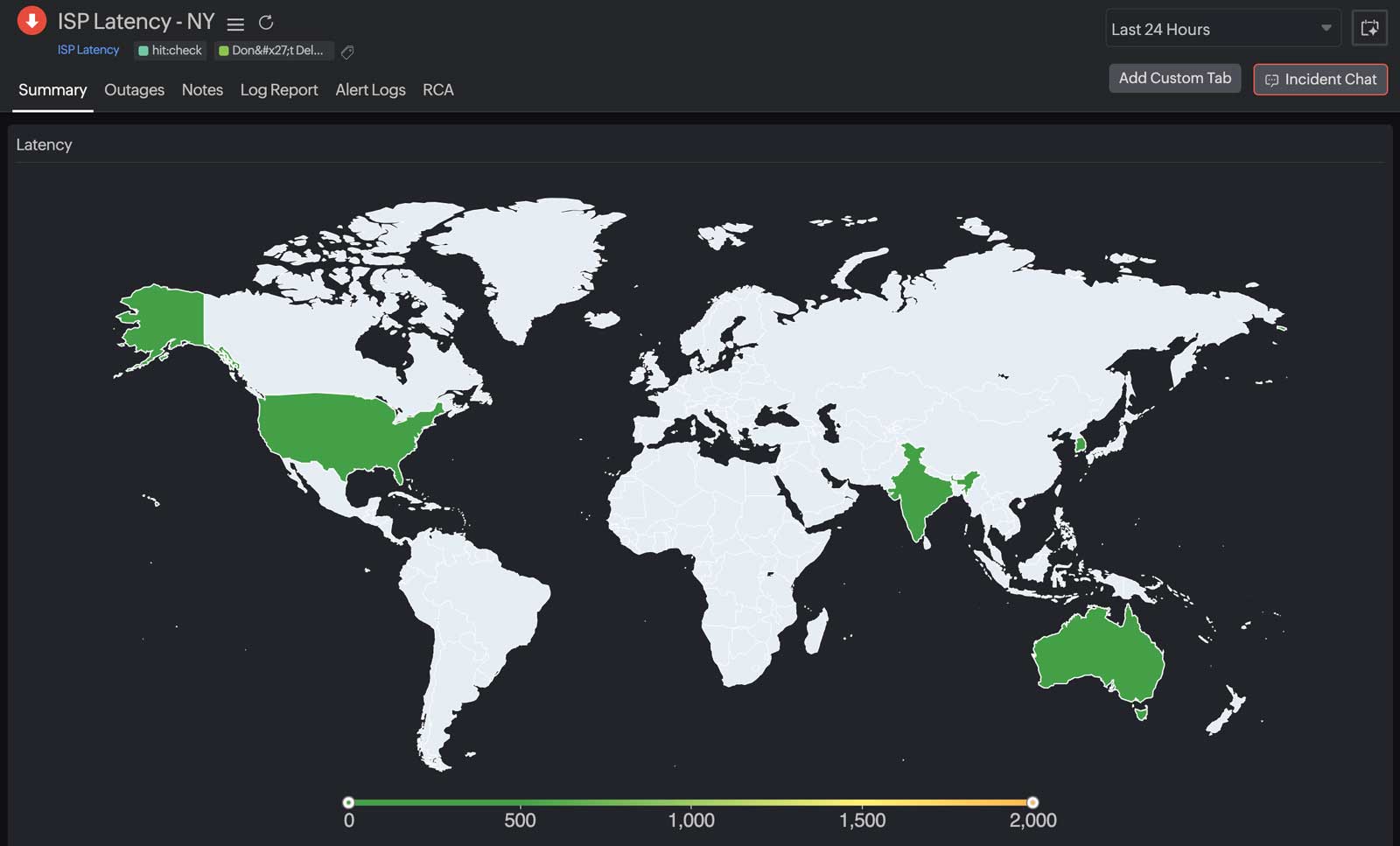Click the red monitor status icon
1400x846 pixels.
pyautogui.click(x=31, y=19)
